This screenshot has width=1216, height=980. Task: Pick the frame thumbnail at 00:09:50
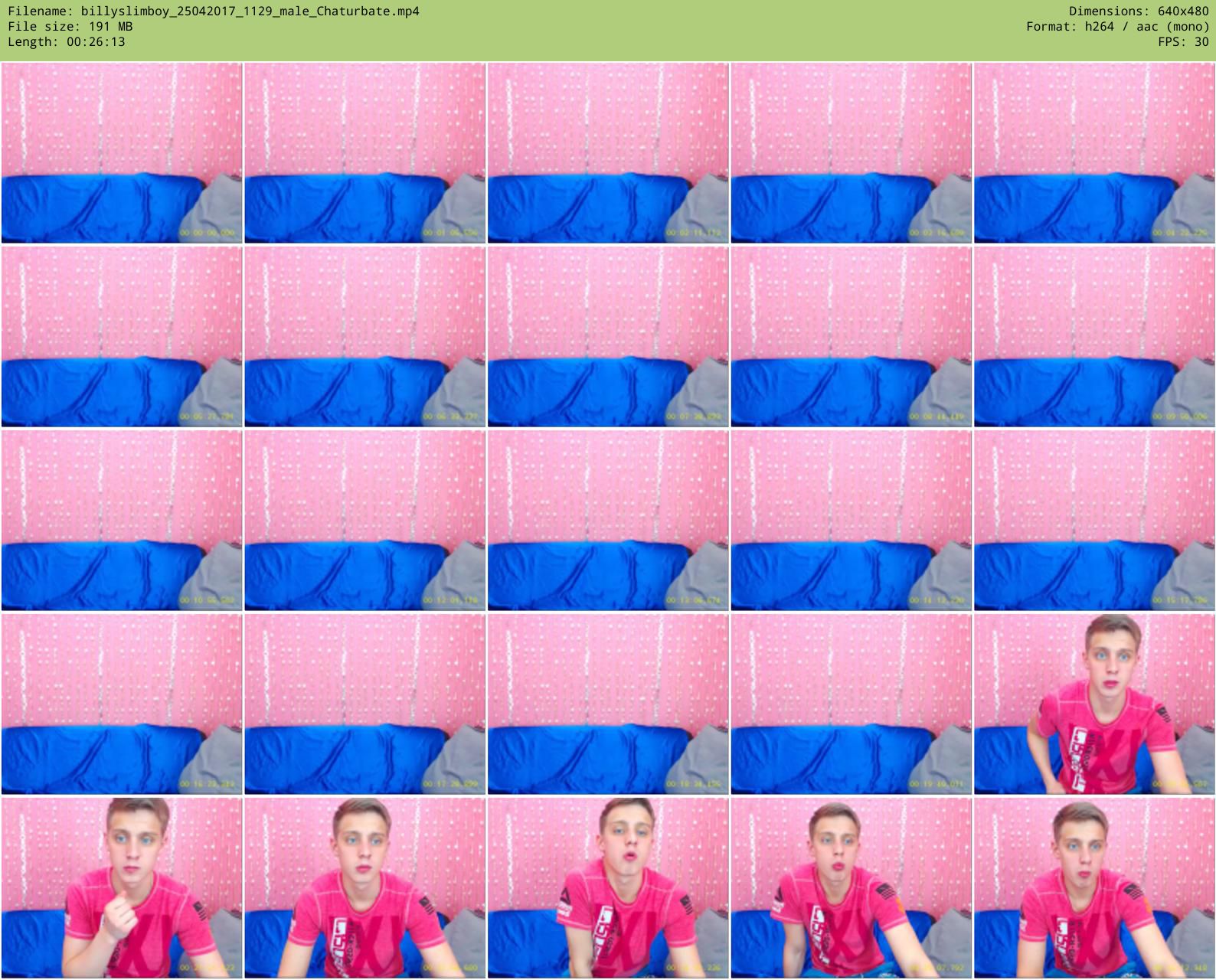click(x=1094, y=337)
